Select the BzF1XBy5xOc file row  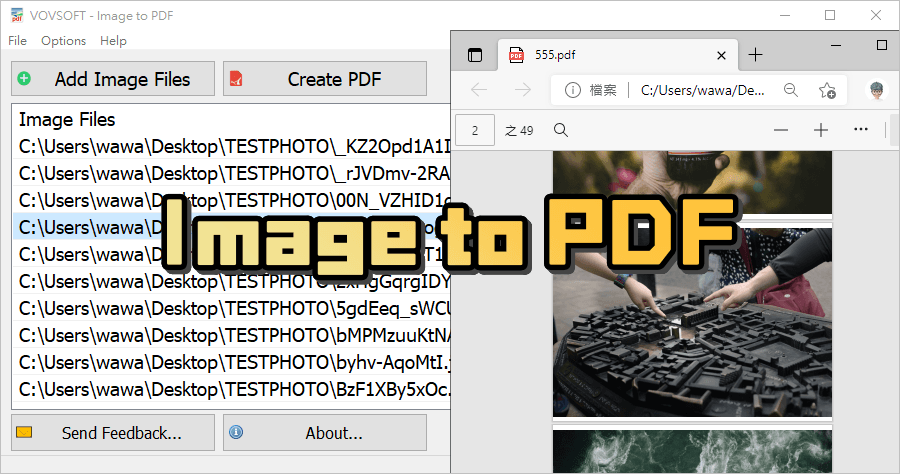pyautogui.click(x=232, y=389)
